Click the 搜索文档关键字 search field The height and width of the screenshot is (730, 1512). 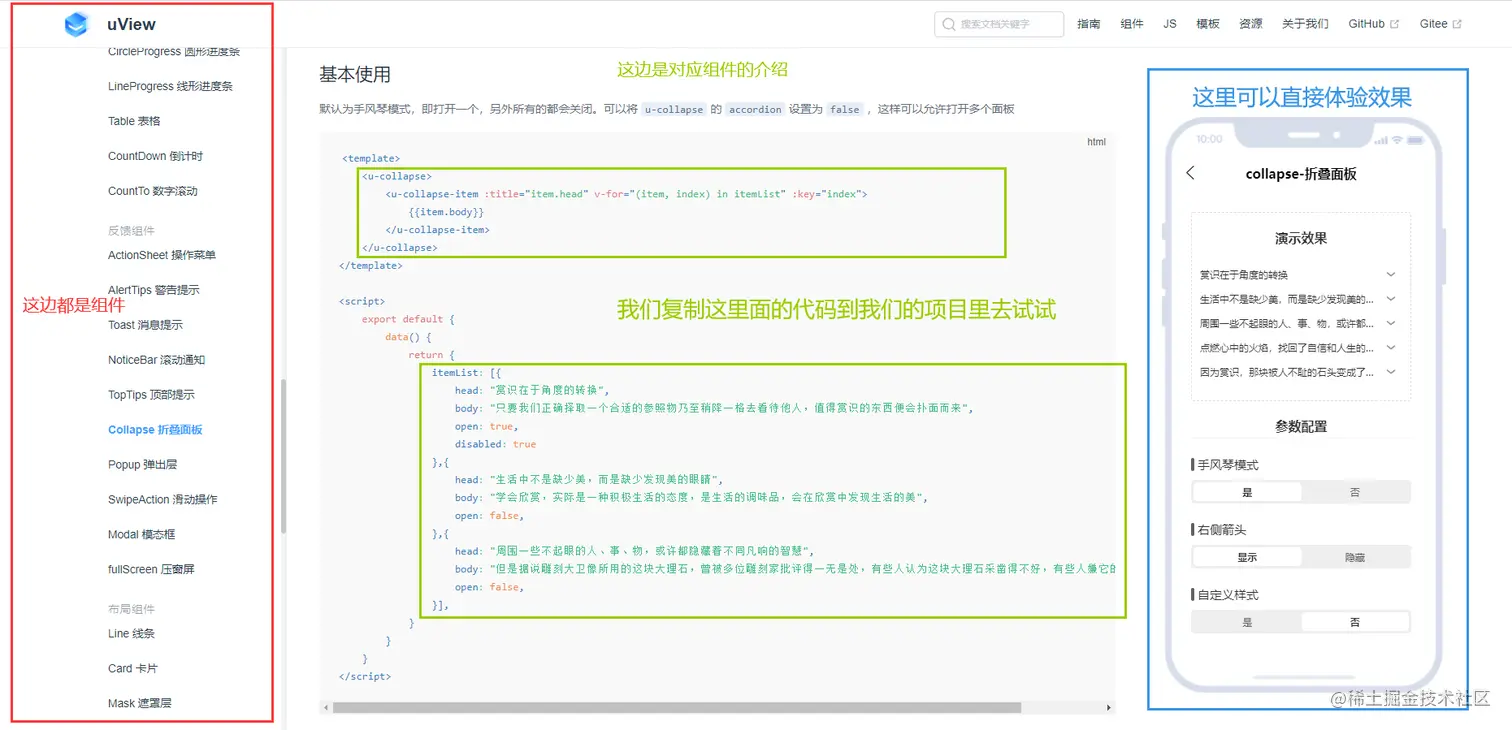[999, 24]
